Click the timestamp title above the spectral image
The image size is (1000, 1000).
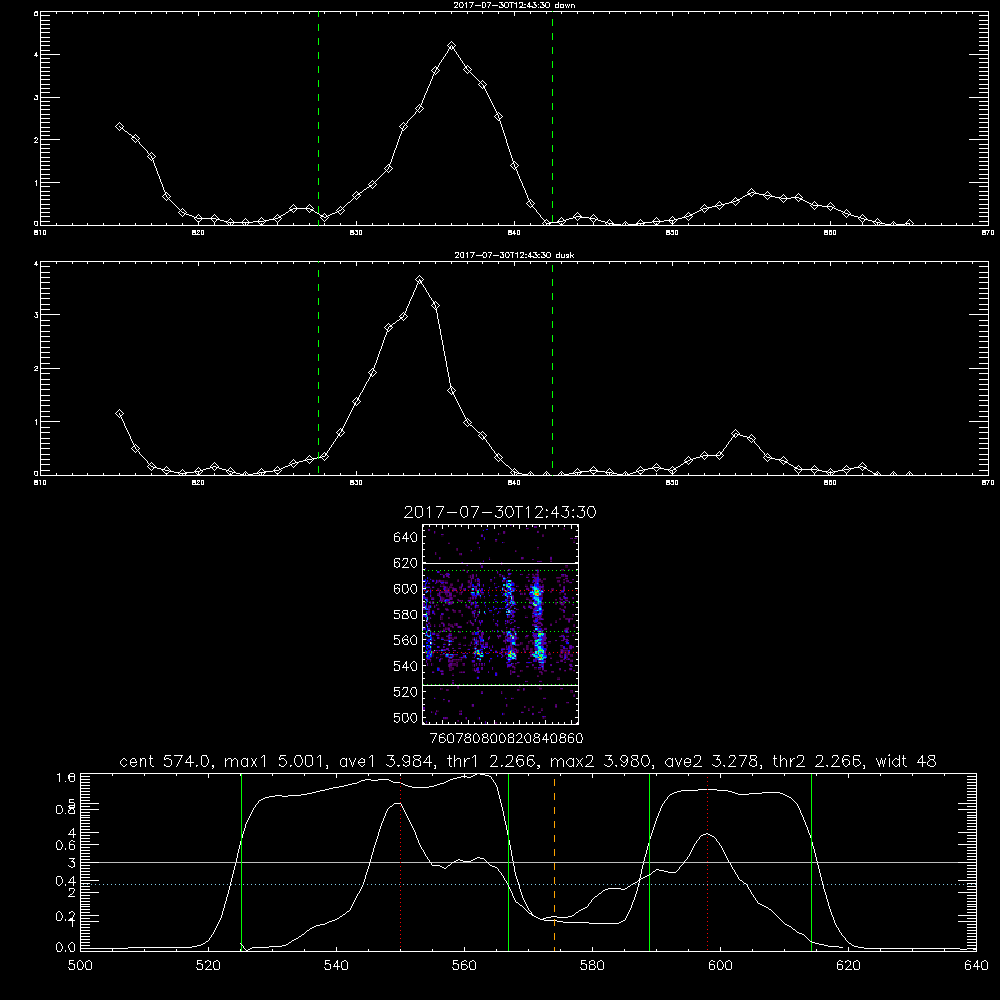point(500,512)
